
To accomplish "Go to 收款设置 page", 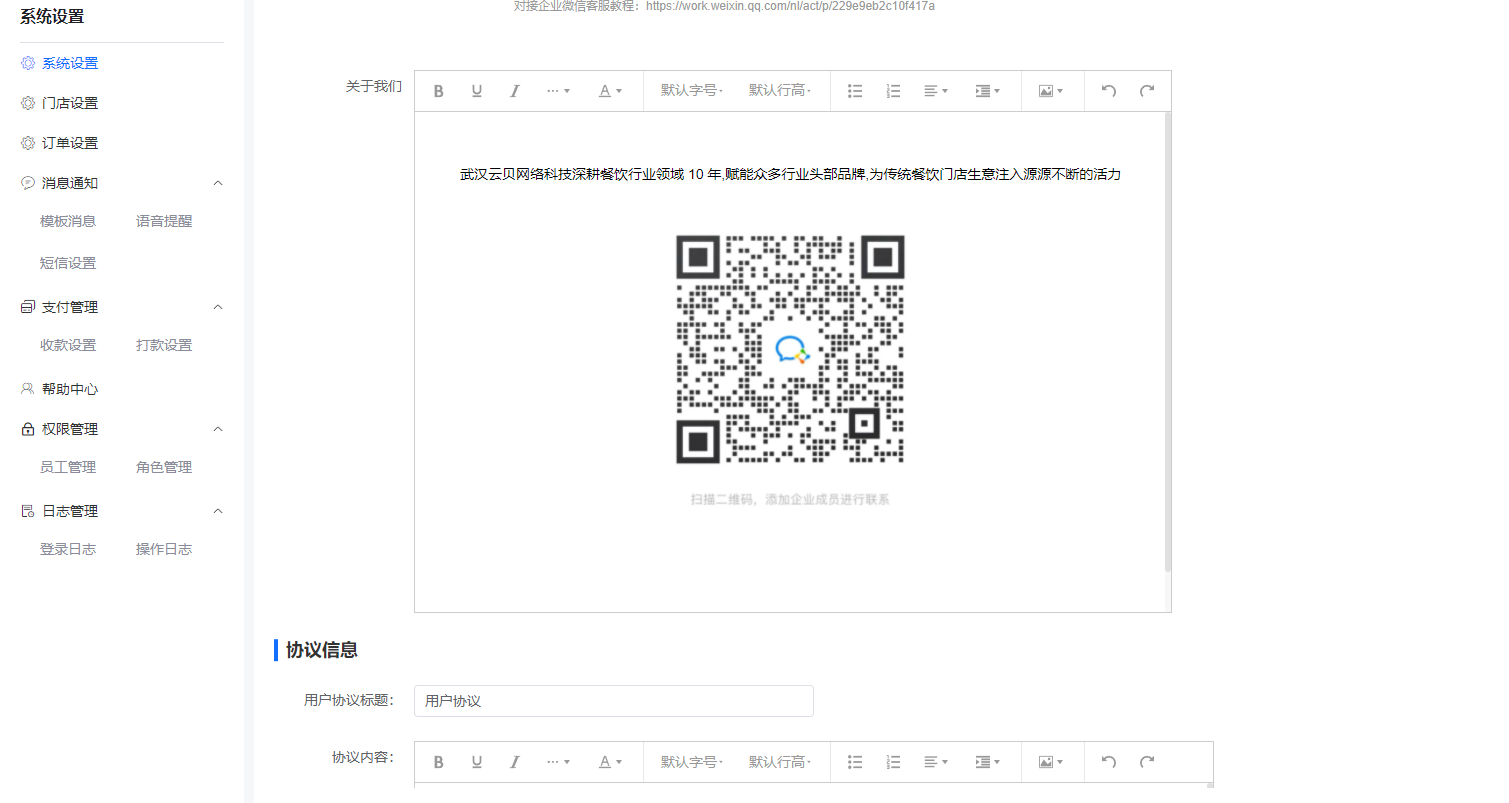I will pos(68,345).
